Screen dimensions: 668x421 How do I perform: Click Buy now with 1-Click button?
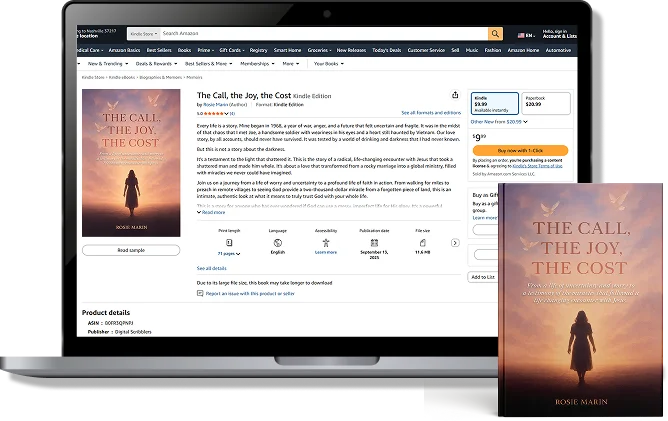tap(520, 150)
